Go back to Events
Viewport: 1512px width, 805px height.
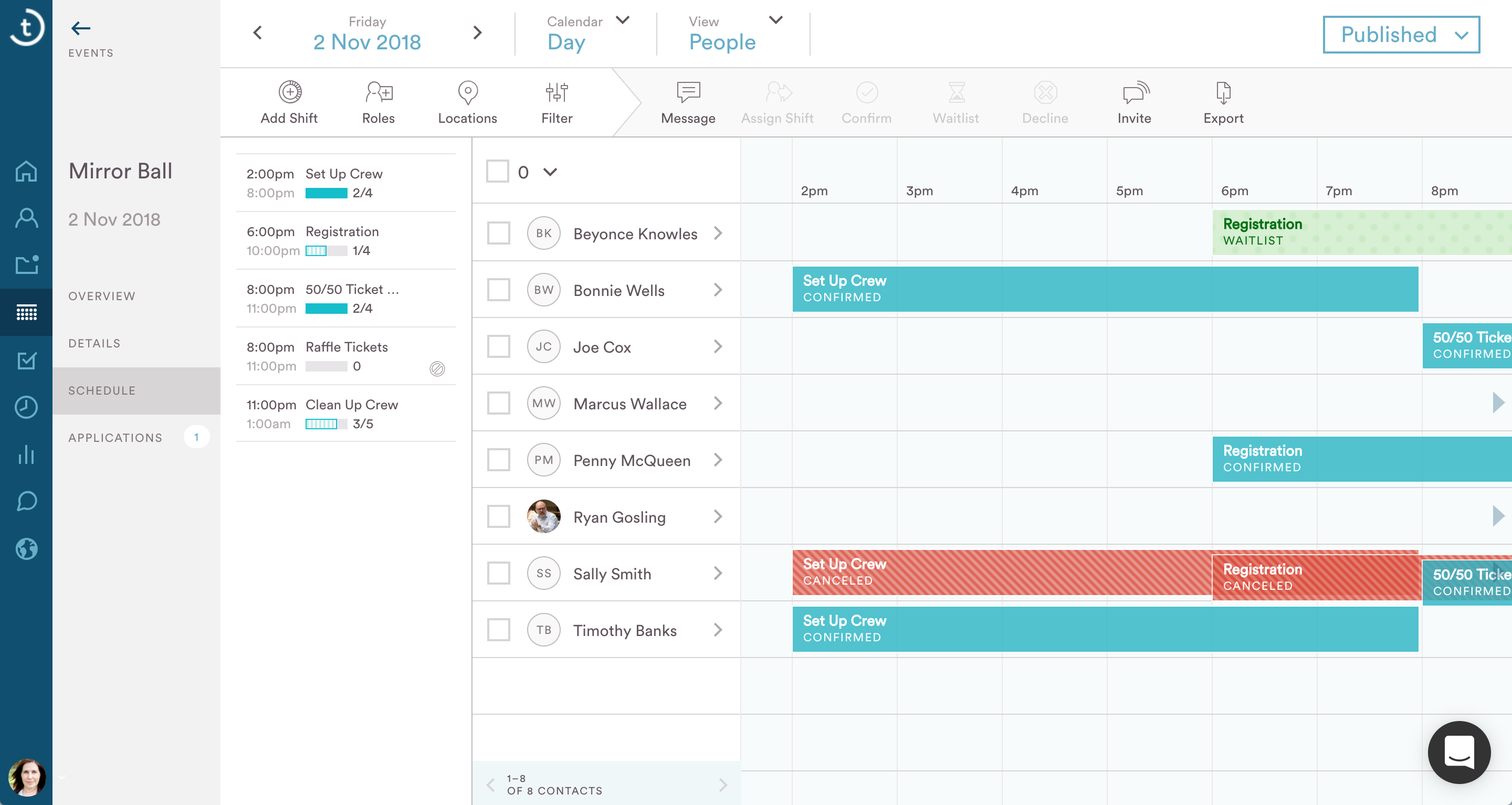(81, 28)
